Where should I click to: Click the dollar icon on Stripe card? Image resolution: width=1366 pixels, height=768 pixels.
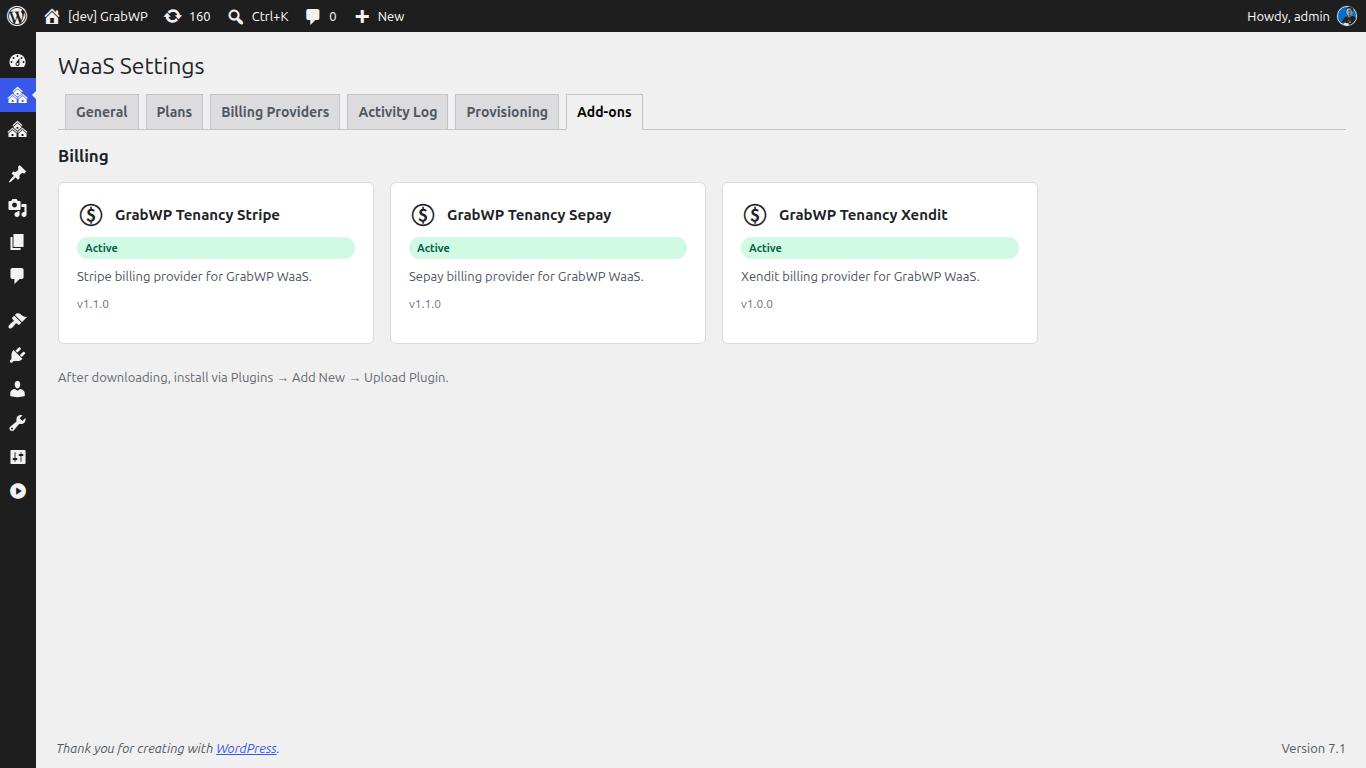pyautogui.click(x=91, y=215)
